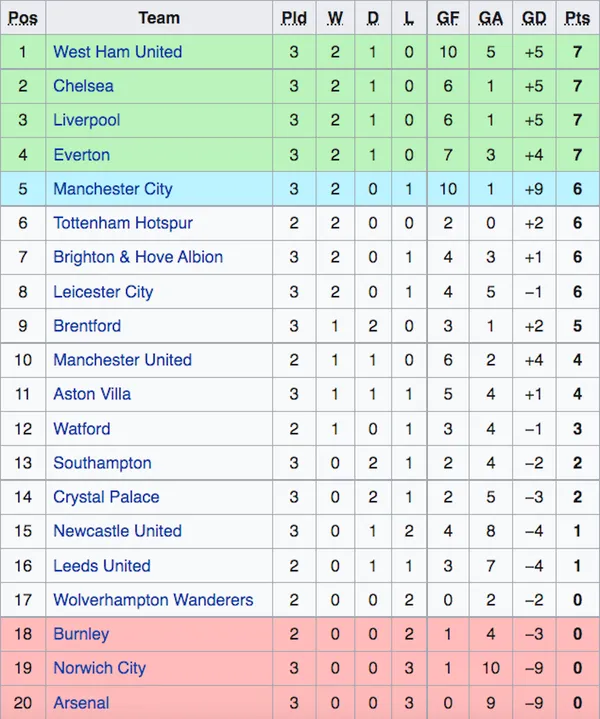Click Brighton & Hove Albion link

pos(138,257)
